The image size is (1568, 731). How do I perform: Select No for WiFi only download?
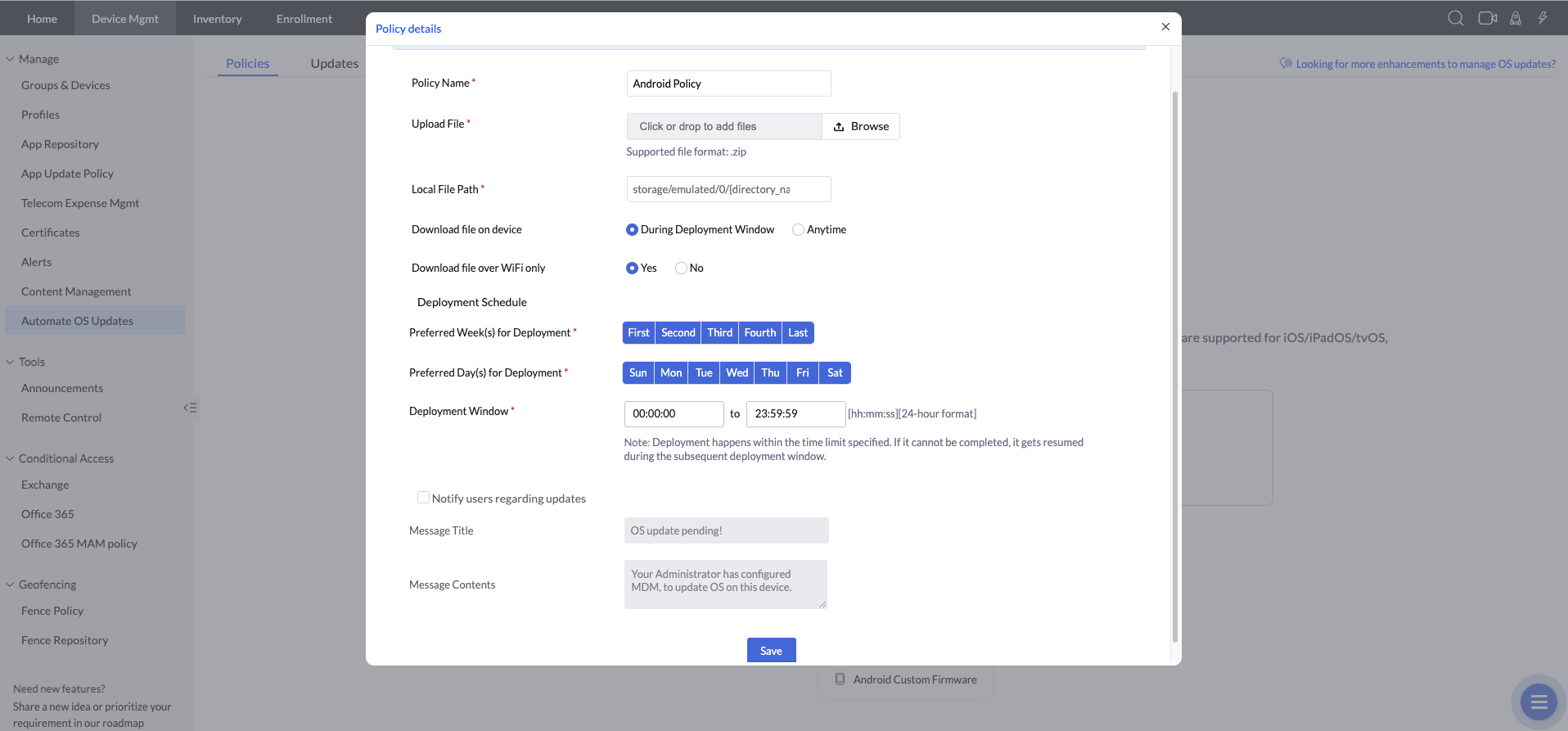tap(681, 268)
